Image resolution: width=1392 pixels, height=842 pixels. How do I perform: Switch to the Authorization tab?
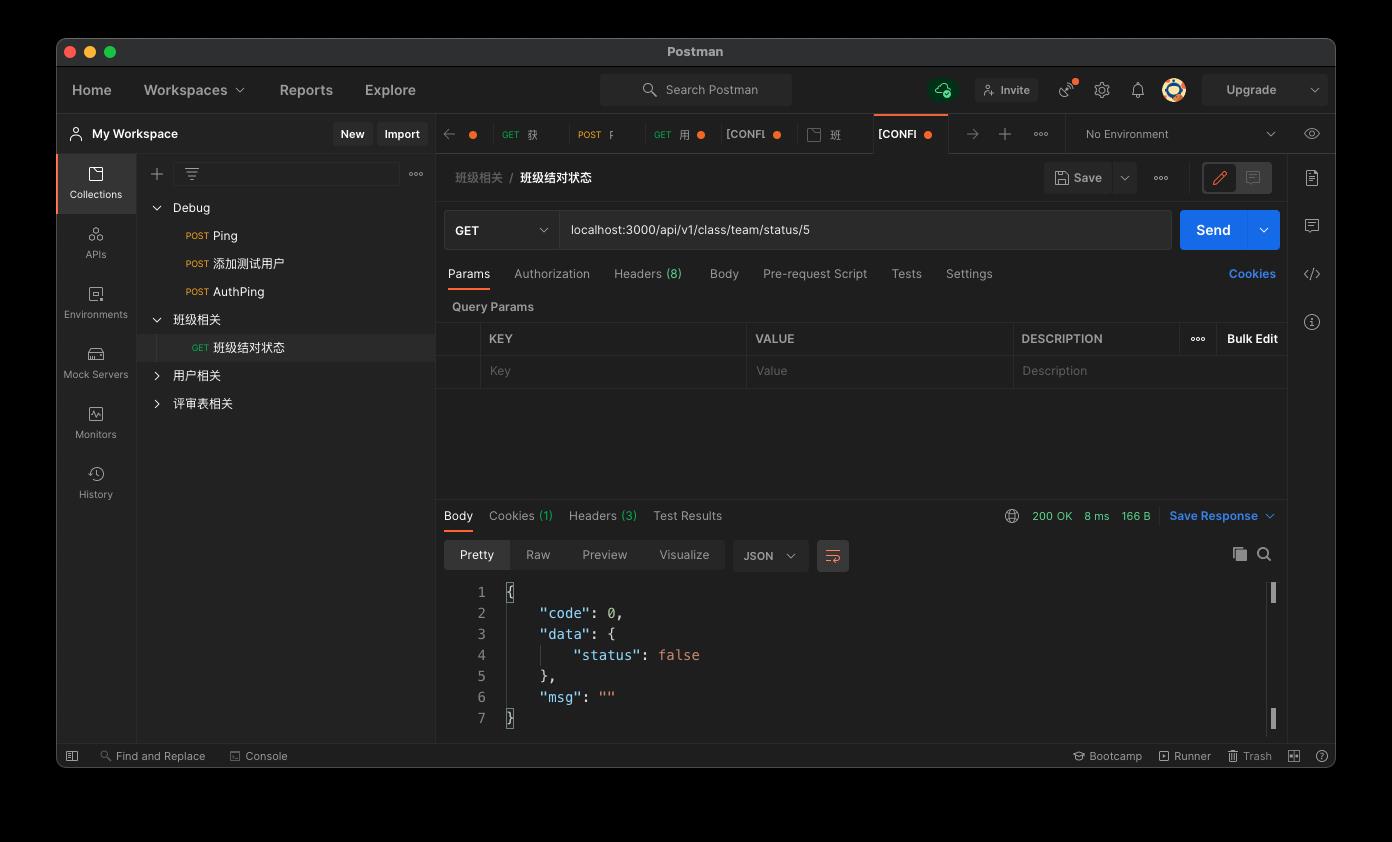tap(552, 274)
